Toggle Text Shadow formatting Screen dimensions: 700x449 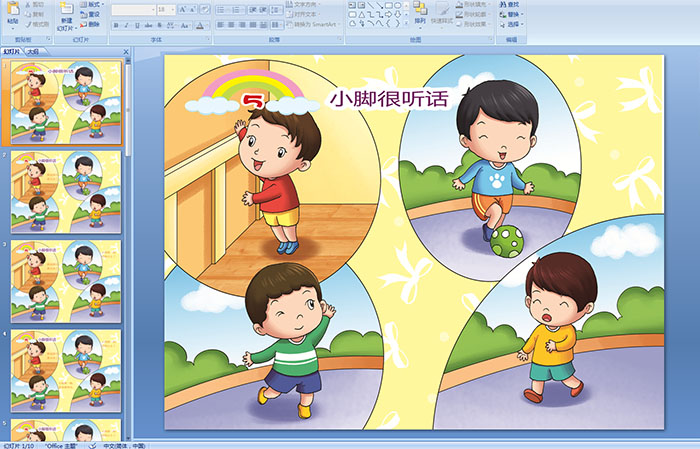pyautogui.click(x=159, y=25)
